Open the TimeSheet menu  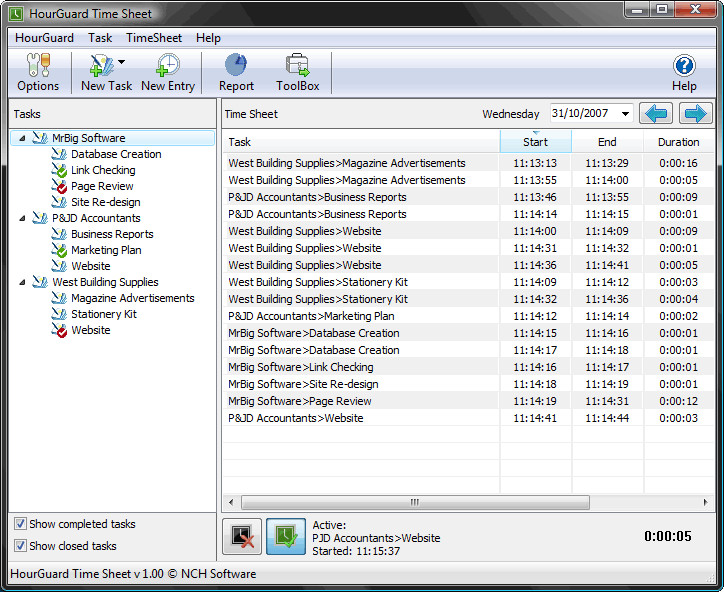coord(154,38)
